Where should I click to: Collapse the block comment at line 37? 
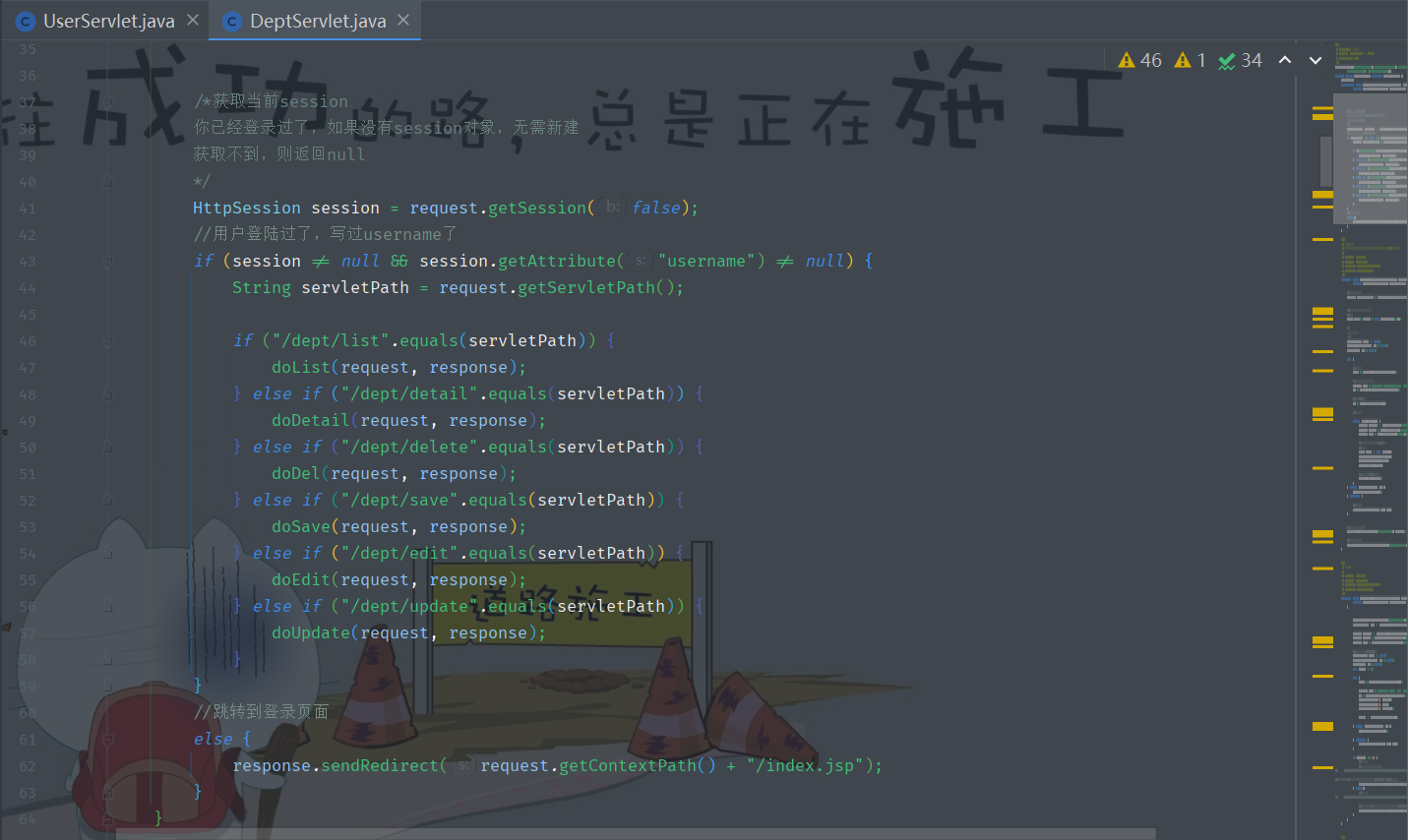tap(108, 101)
